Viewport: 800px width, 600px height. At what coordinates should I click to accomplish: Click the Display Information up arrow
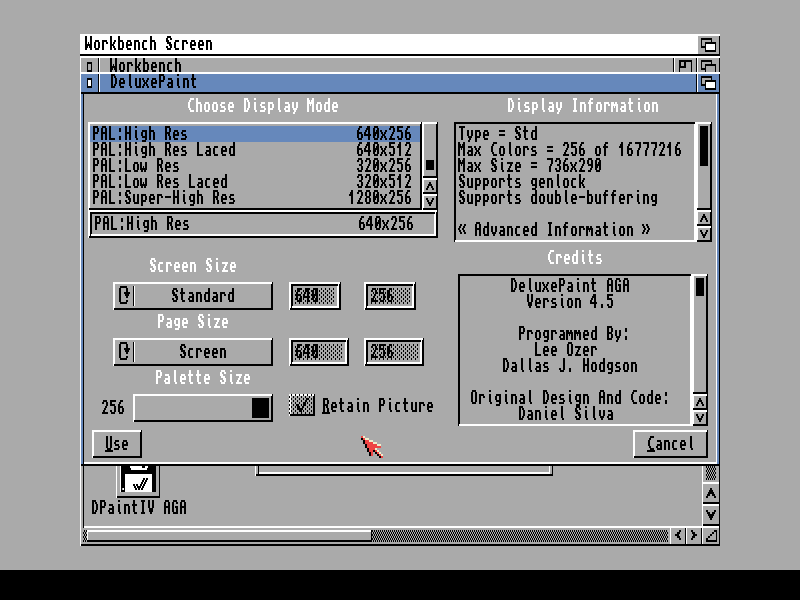pos(704,218)
